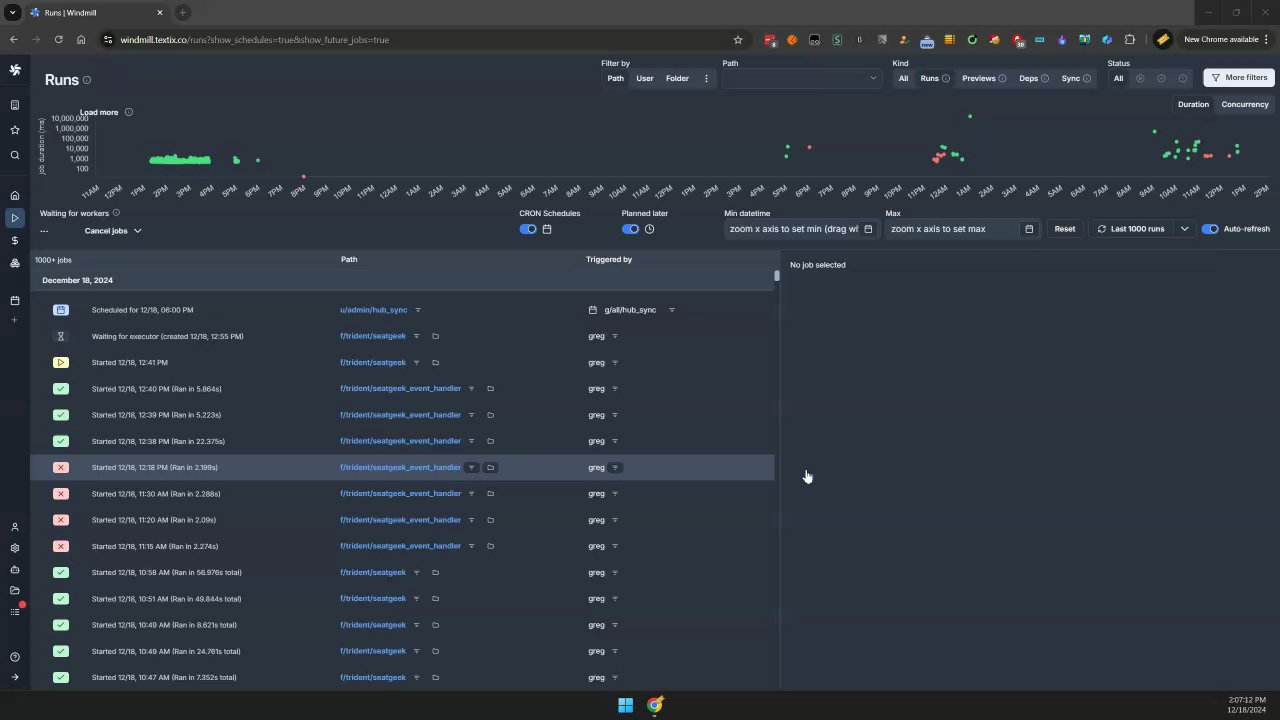Click the Last 1000 runs refresh button
The height and width of the screenshot is (720, 1280).
(x=1131, y=229)
